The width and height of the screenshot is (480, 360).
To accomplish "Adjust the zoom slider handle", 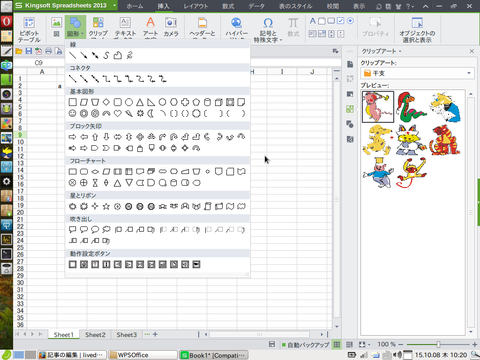I will (439, 344).
